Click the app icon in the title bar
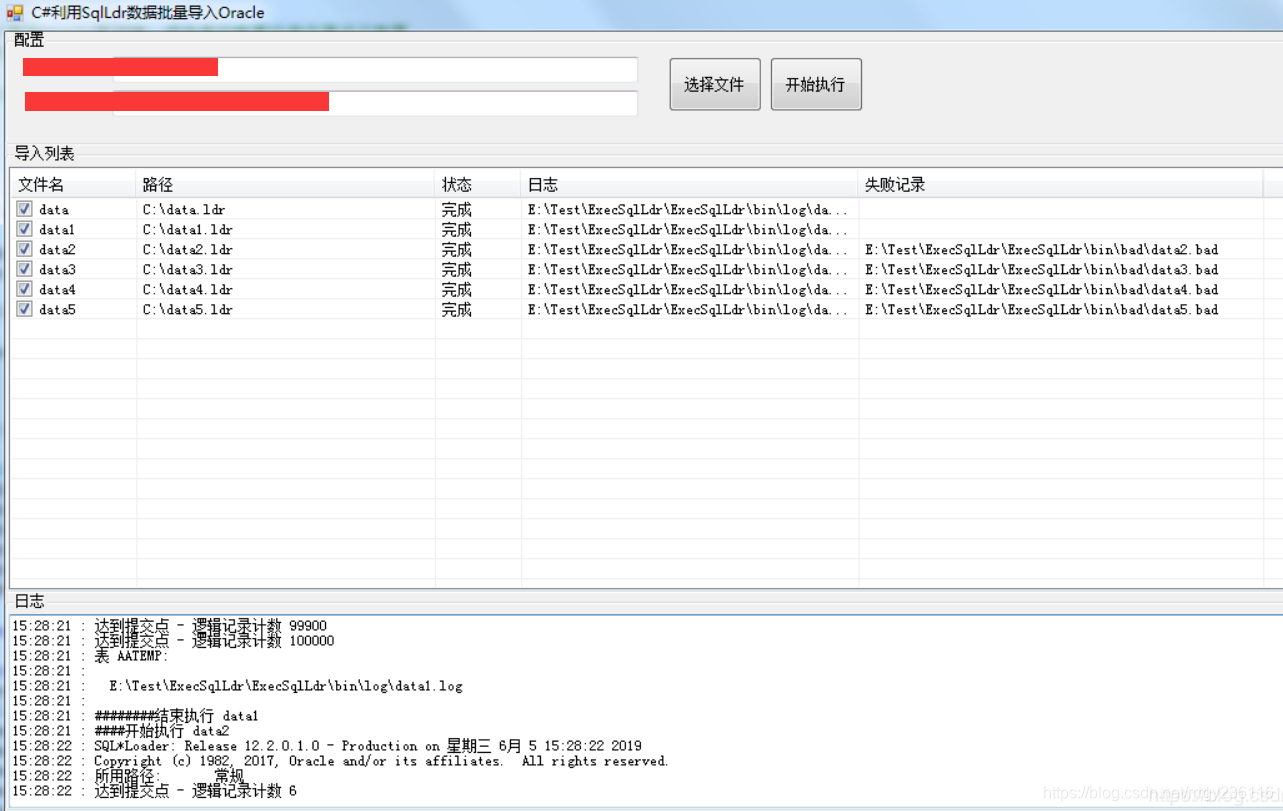The height and width of the screenshot is (811, 1283). click(14, 13)
